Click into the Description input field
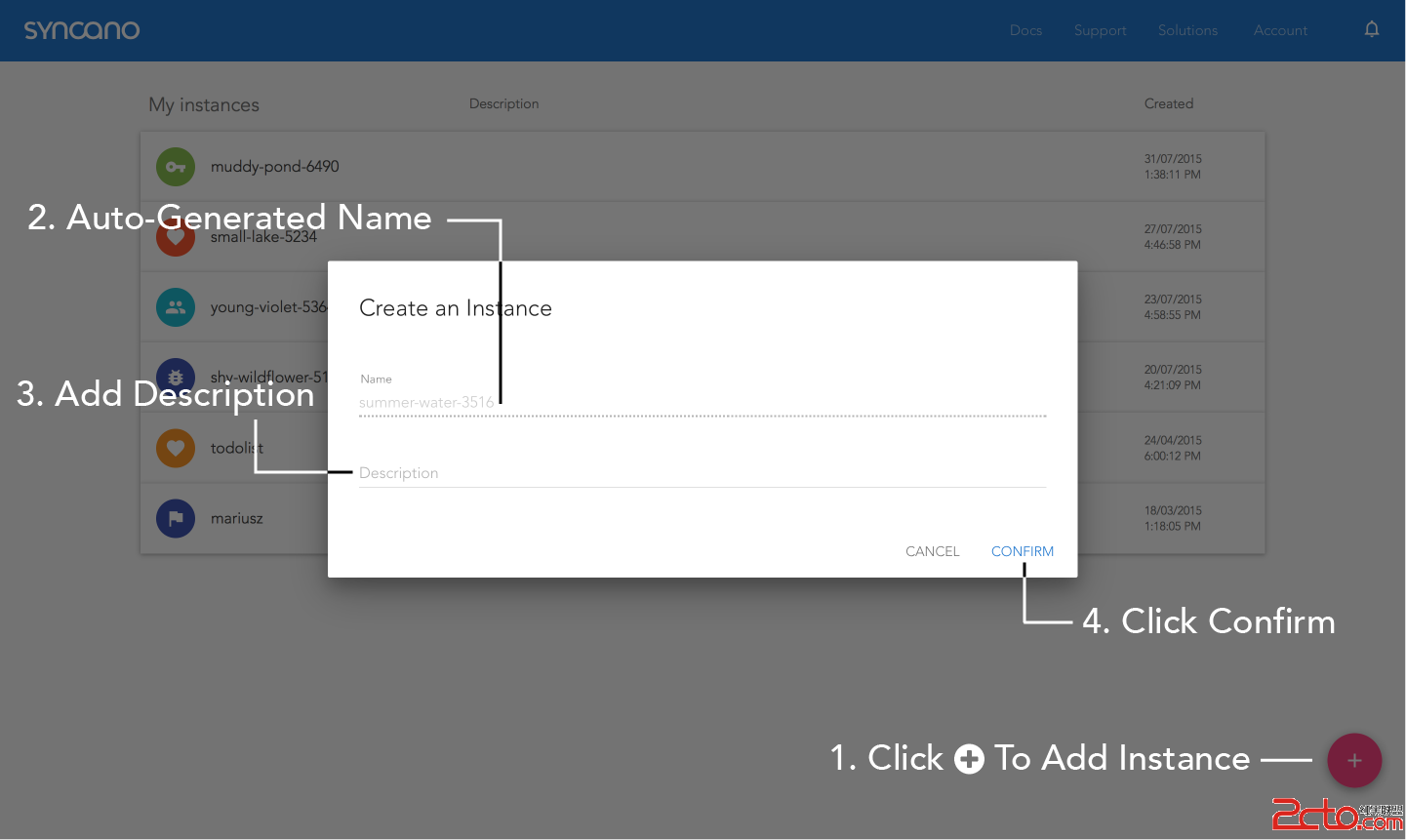The width and height of the screenshot is (1406, 840). (703, 473)
